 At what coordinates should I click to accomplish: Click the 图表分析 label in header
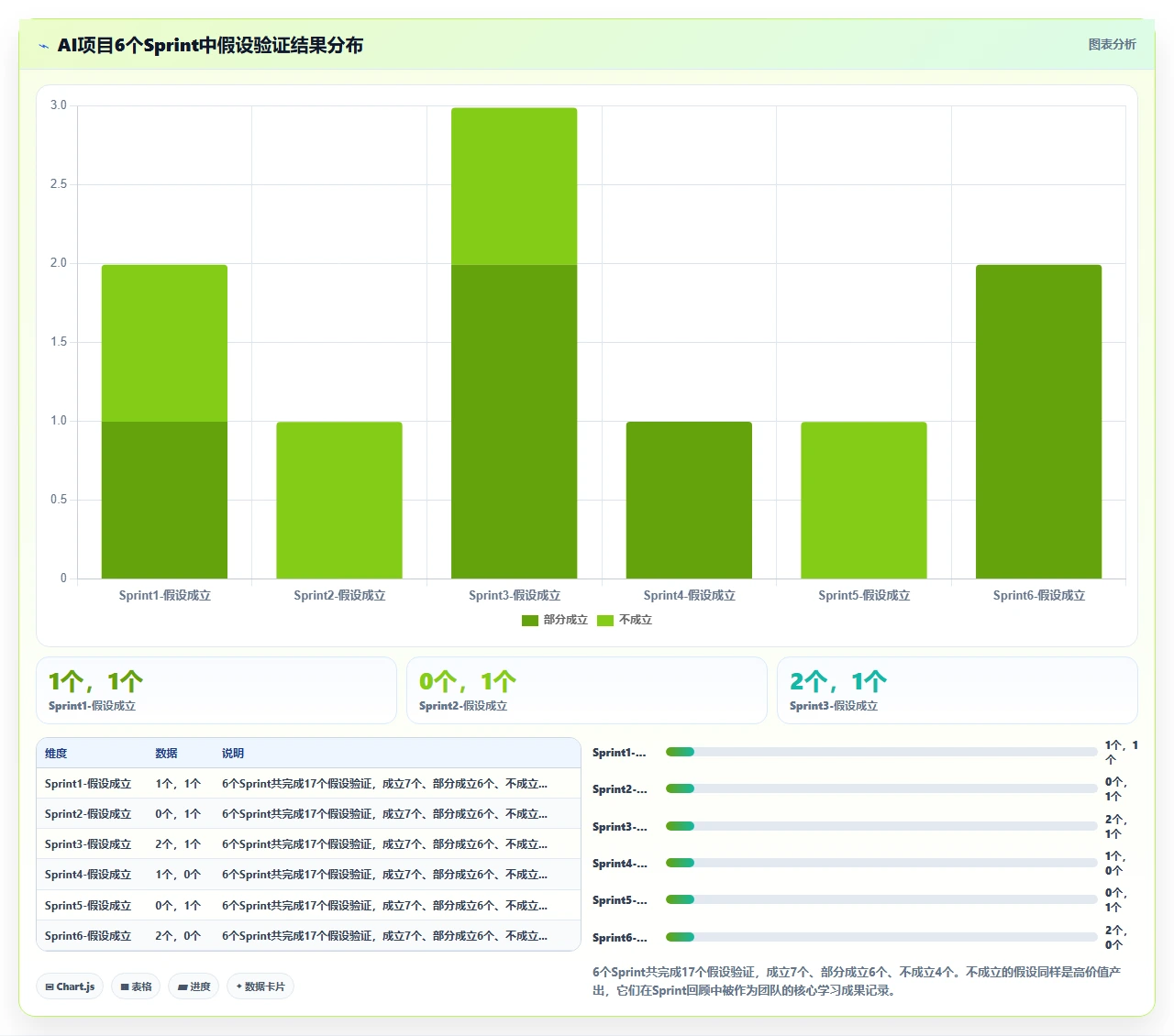tap(1112, 44)
